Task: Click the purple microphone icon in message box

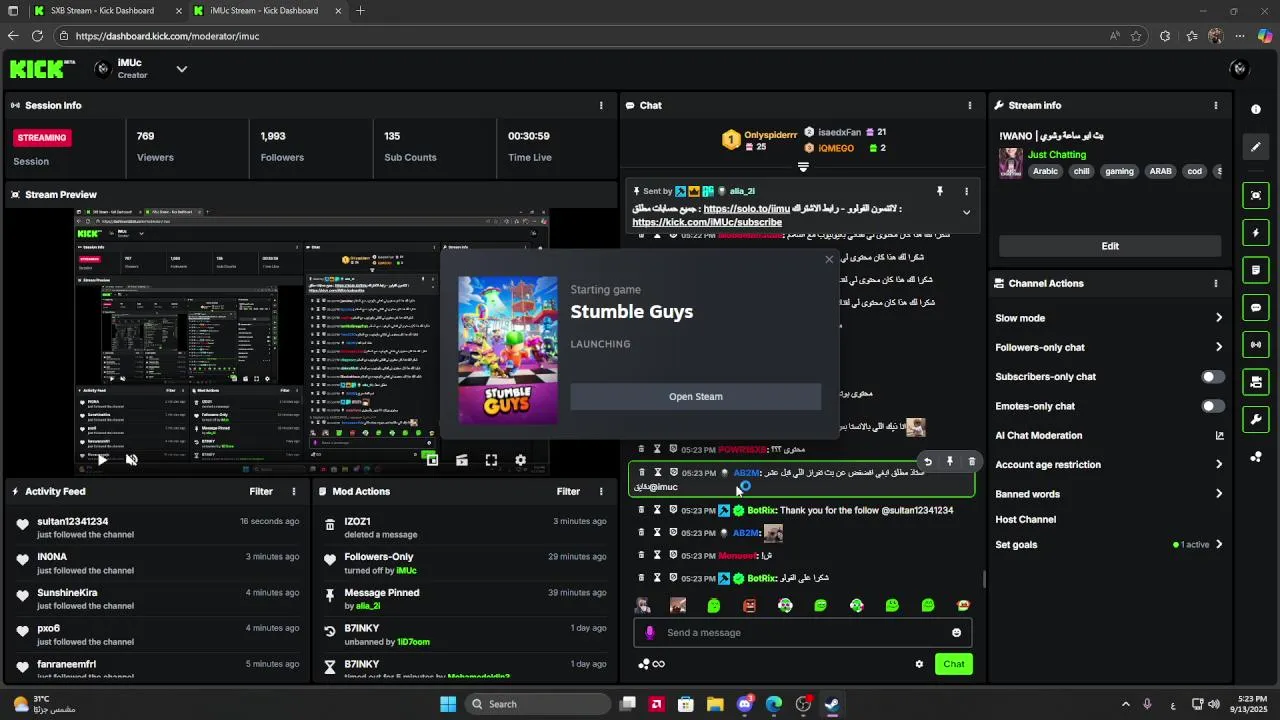Action: [x=650, y=633]
